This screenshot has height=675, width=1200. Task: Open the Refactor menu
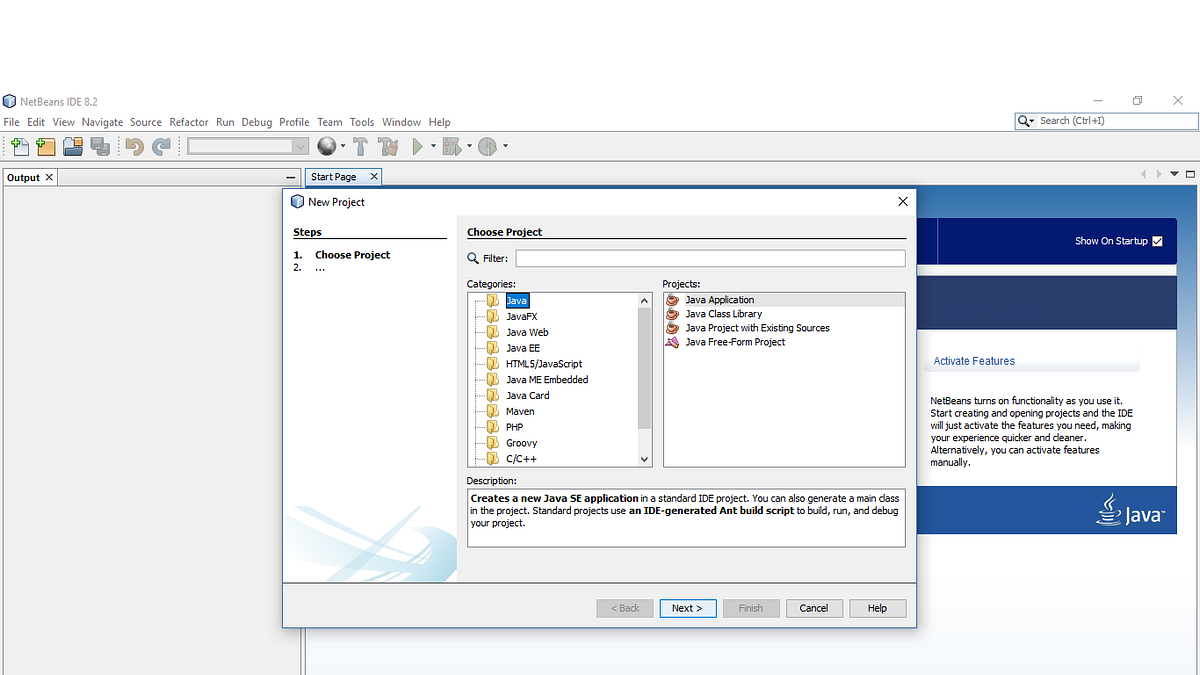click(189, 122)
